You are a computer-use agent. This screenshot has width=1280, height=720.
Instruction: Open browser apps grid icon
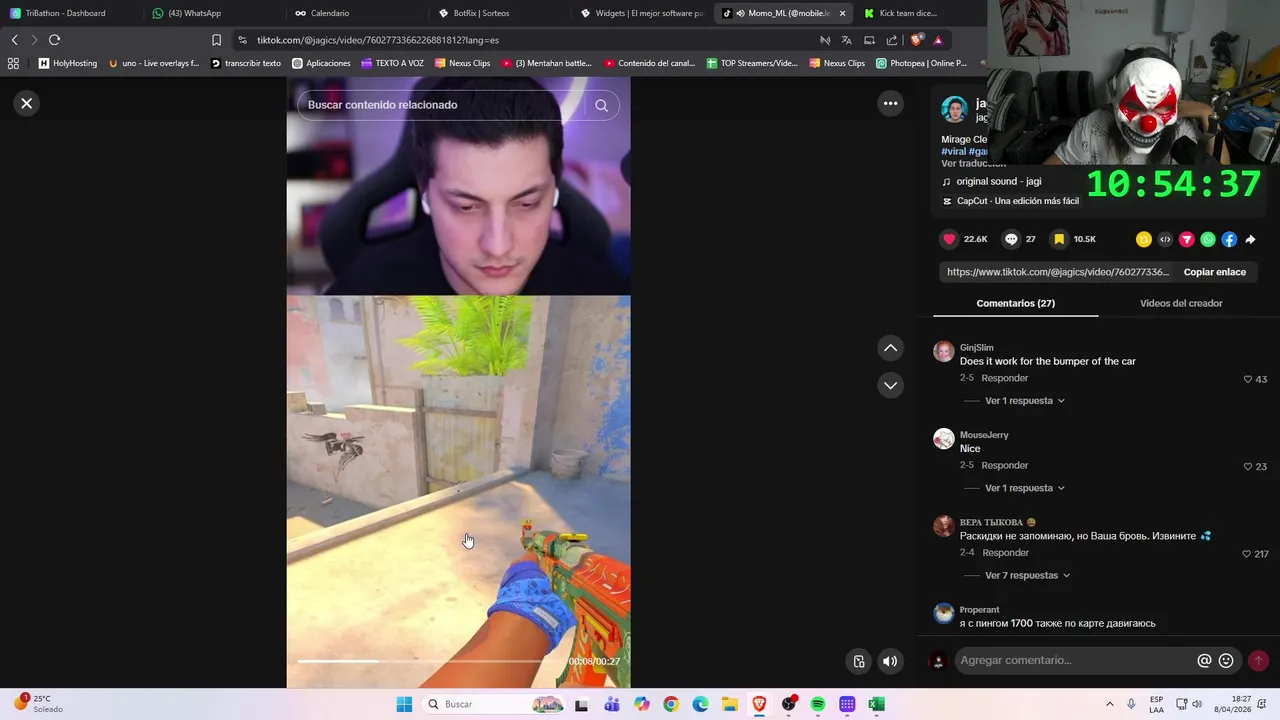click(13, 63)
